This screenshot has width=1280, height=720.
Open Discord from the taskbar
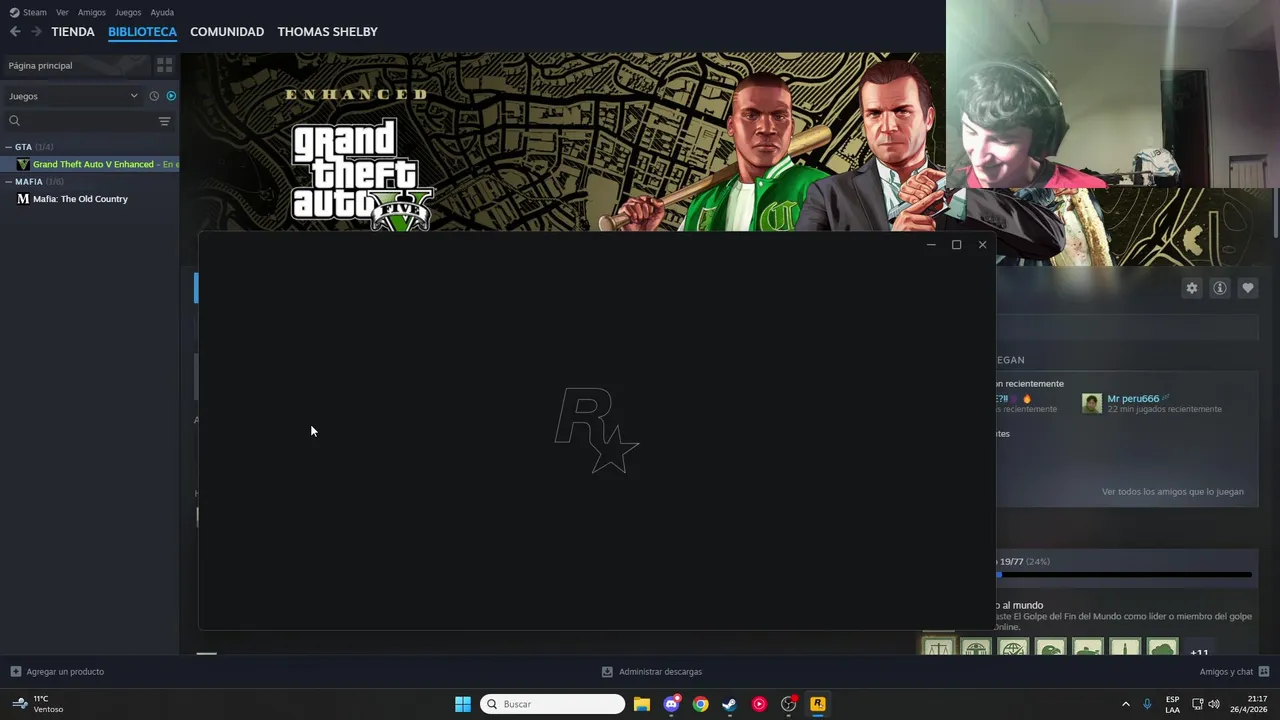pyautogui.click(x=671, y=704)
